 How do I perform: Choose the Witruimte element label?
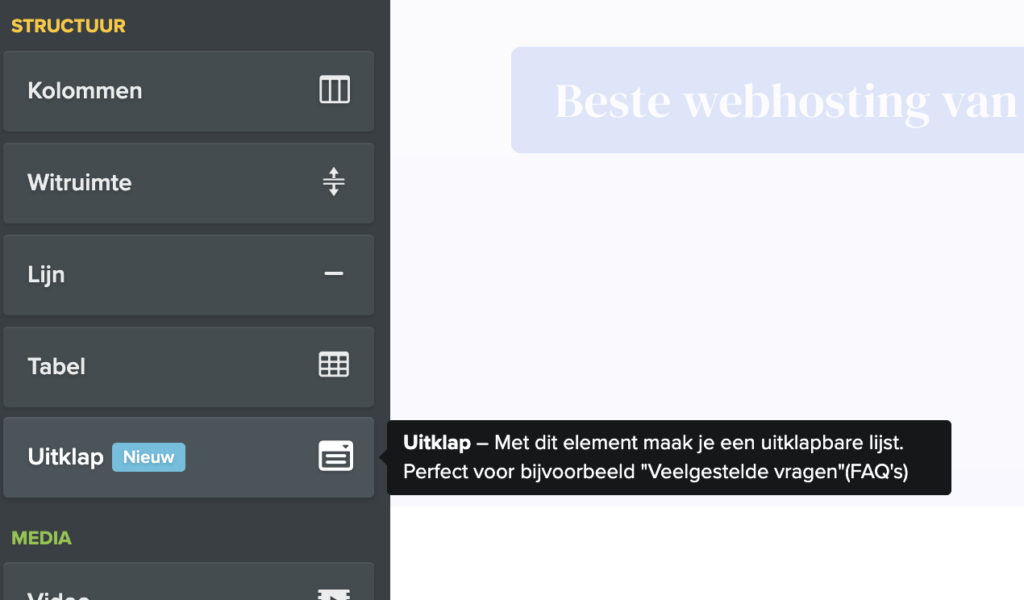80,183
